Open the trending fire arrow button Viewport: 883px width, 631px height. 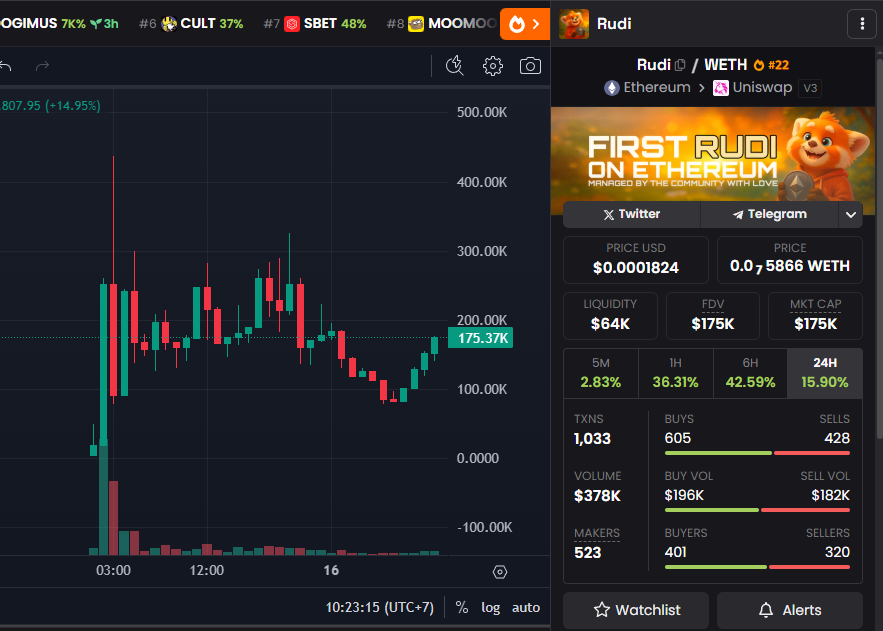coord(525,24)
